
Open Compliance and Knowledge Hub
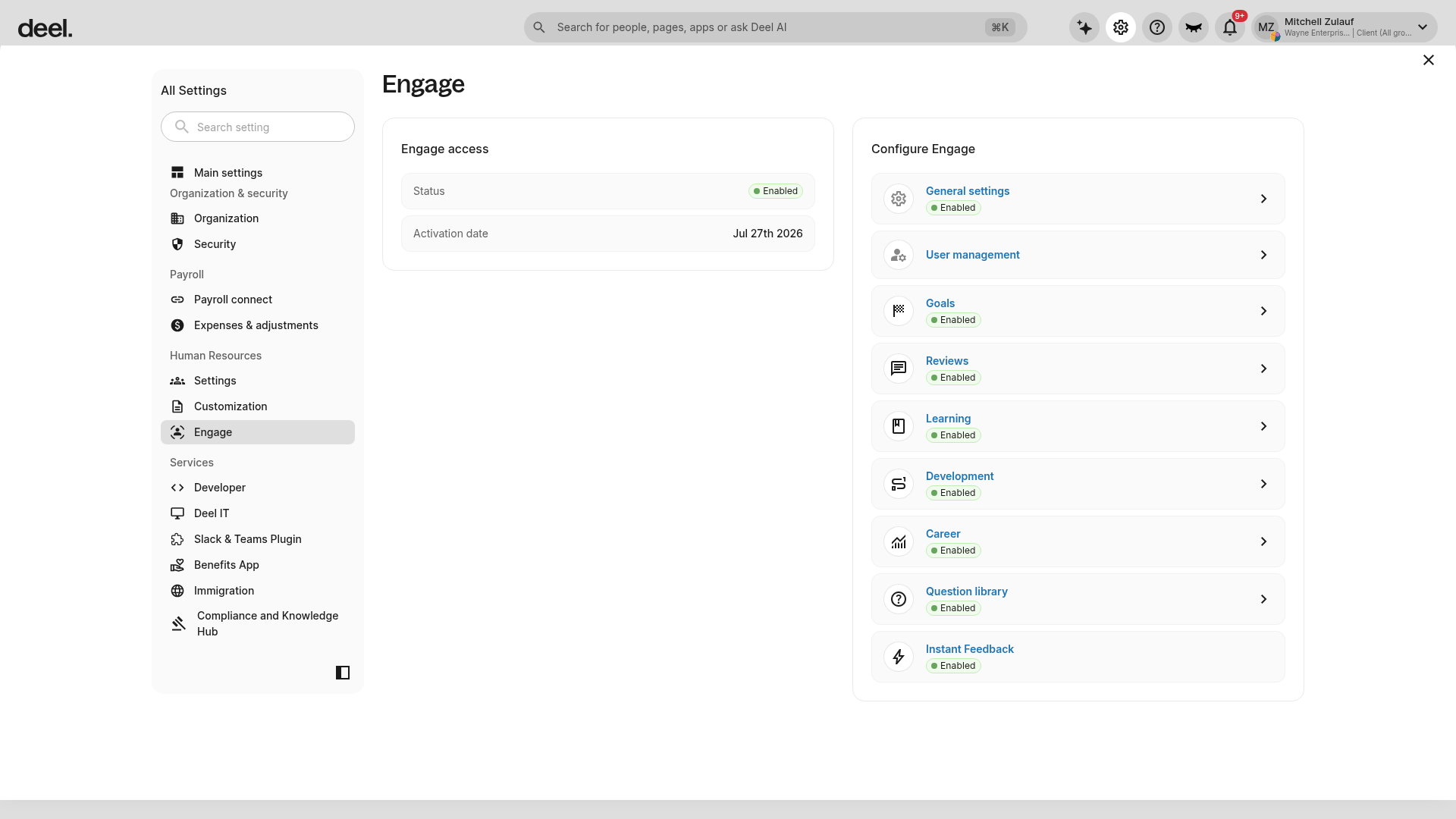click(258, 623)
